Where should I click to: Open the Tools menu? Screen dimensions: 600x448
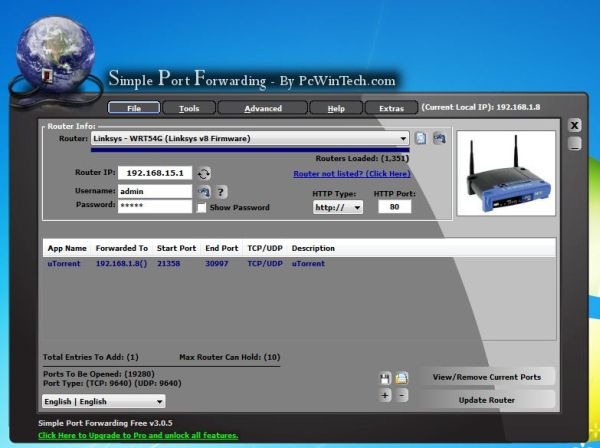coord(189,108)
